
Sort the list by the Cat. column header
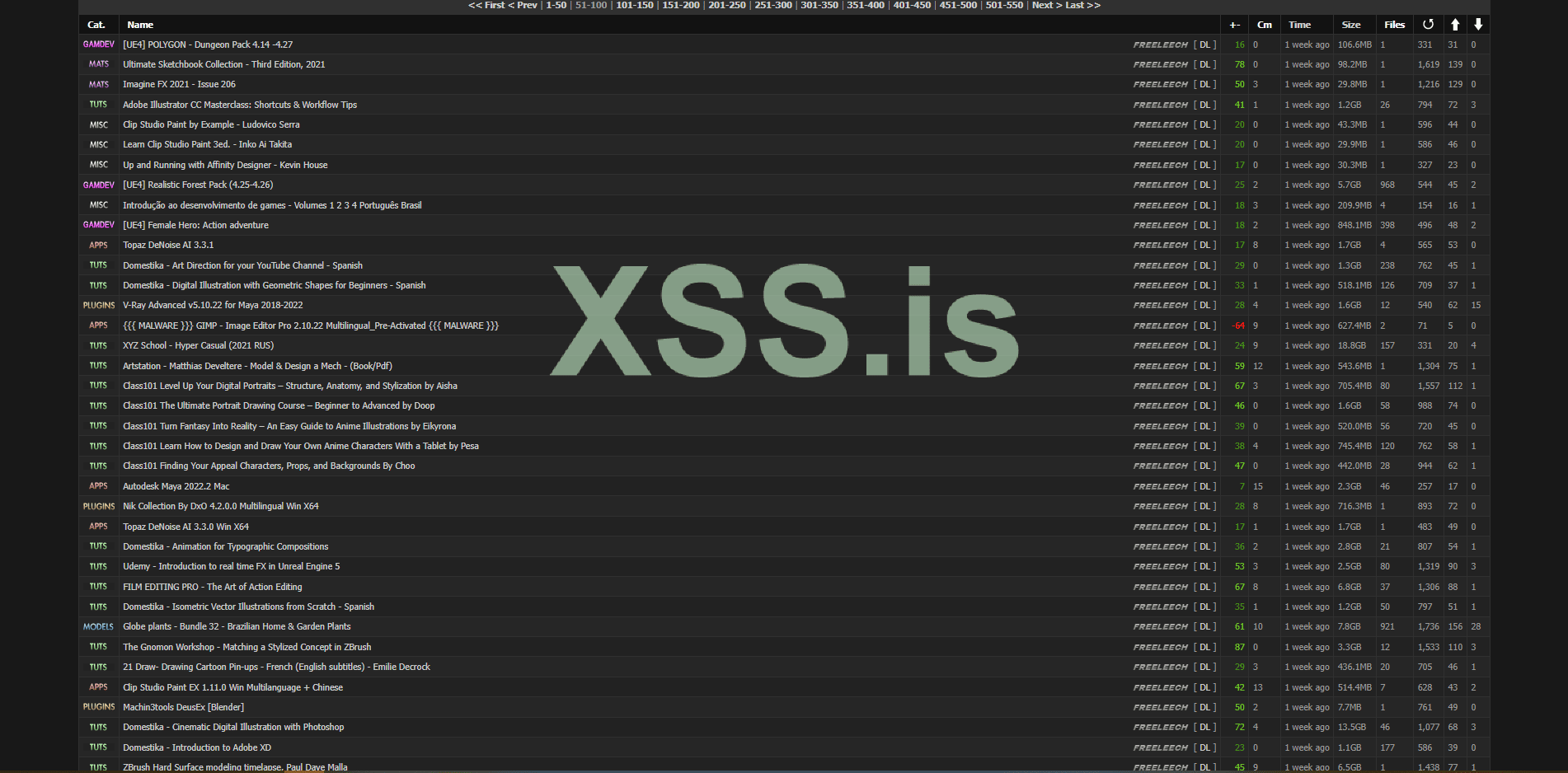pyautogui.click(x=96, y=25)
